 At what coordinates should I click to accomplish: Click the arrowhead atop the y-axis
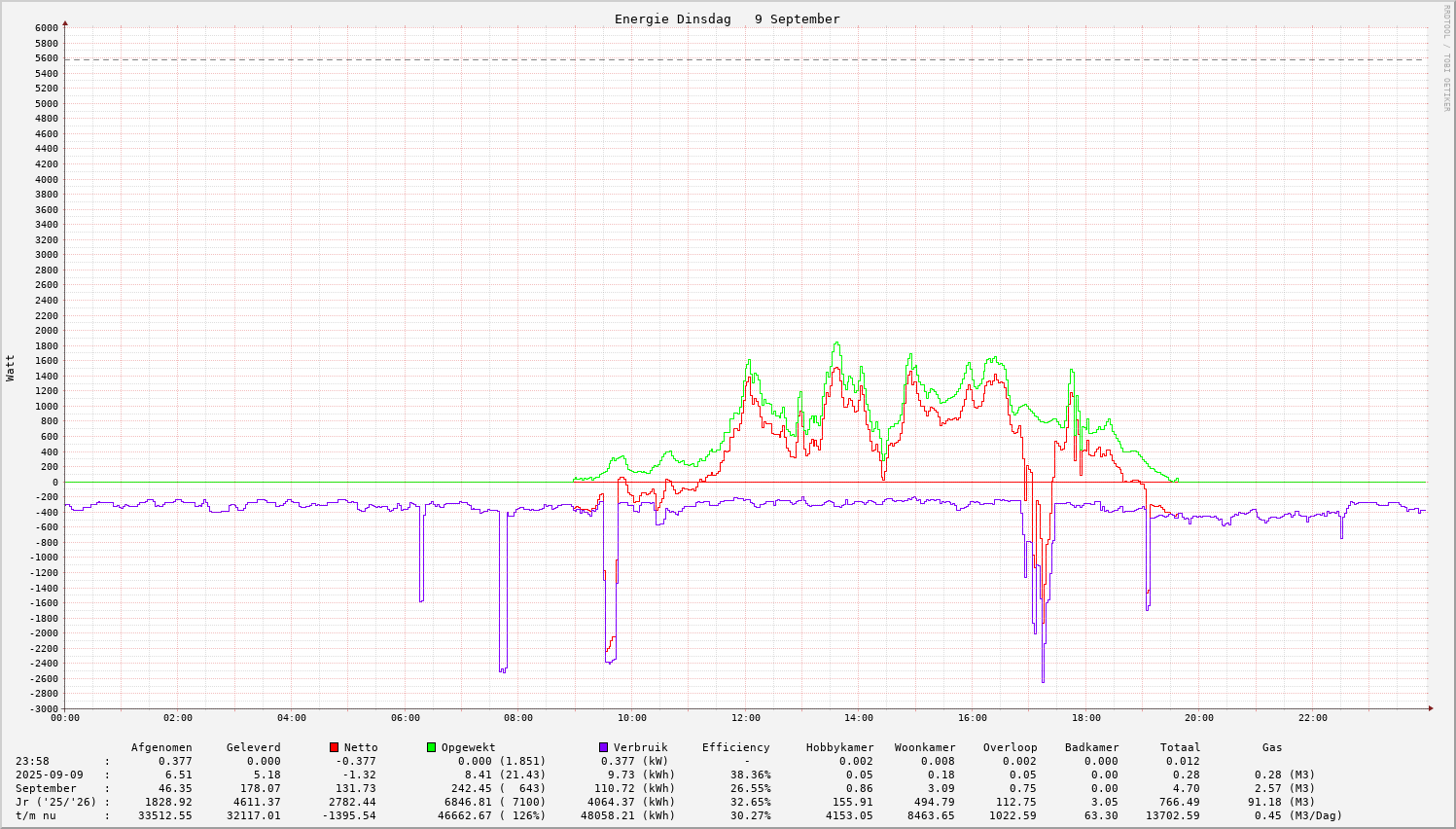click(65, 22)
